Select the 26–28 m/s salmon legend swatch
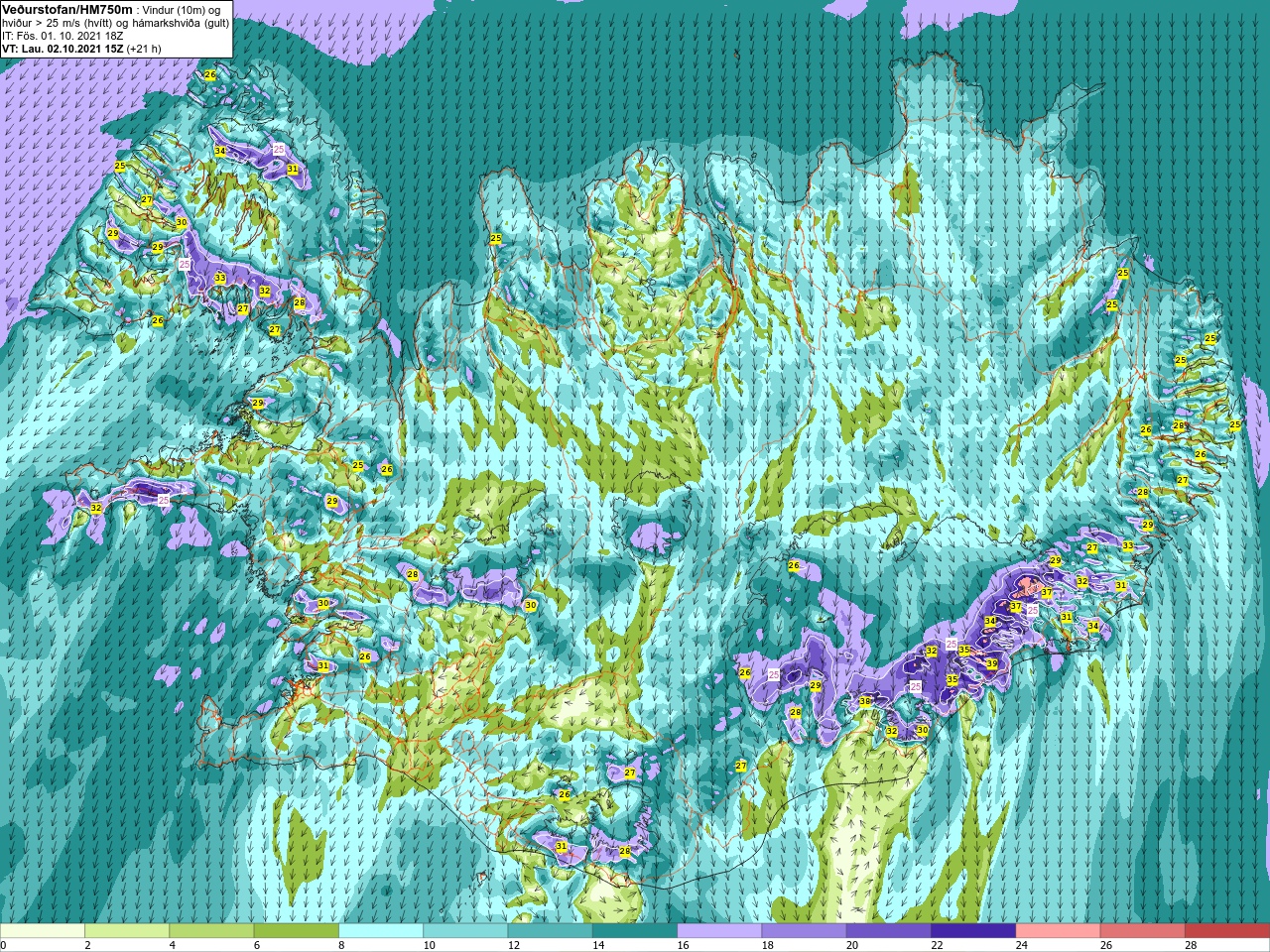The width and height of the screenshot is (1270, 952). point(1142,931)
